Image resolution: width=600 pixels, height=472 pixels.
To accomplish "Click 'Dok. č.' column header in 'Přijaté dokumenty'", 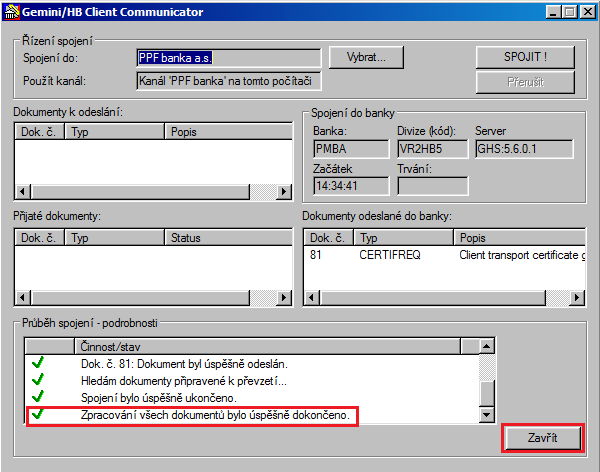I will (x=39, y=238).
